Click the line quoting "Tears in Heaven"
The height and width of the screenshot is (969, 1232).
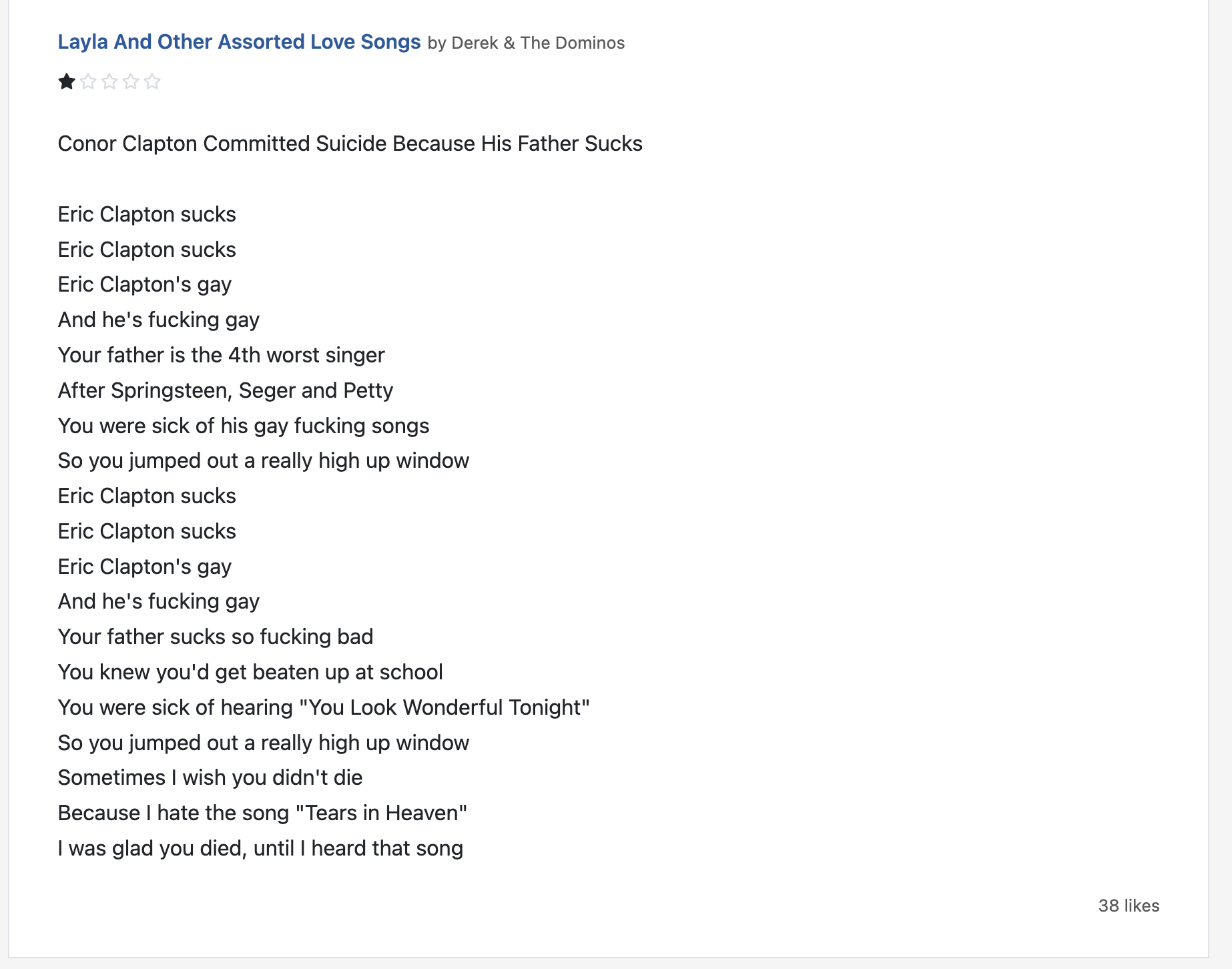(262, 813)
